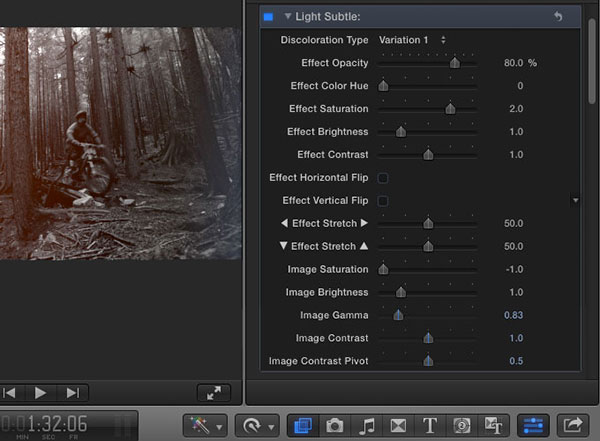Disable the Light Subtle effect blue checkbox

[268, 17]
